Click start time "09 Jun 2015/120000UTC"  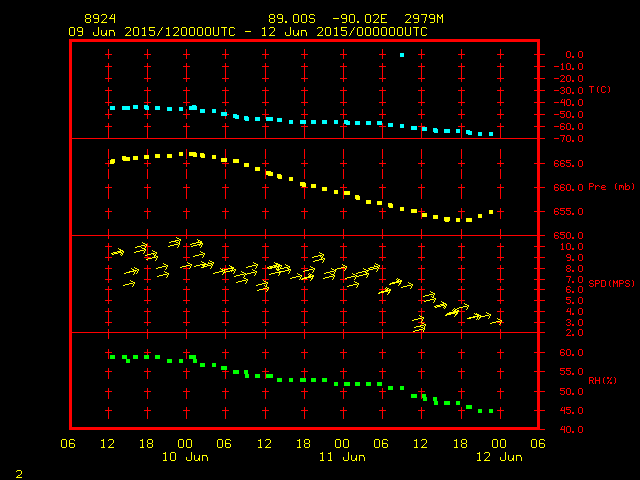coord(152,32)
